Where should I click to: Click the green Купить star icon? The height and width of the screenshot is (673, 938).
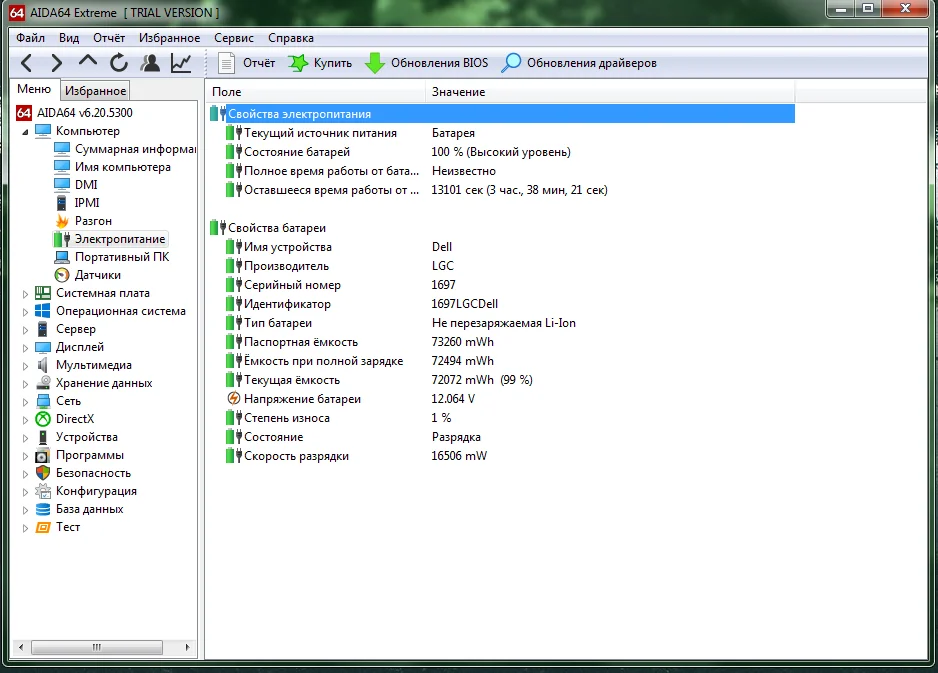point(298,63)
